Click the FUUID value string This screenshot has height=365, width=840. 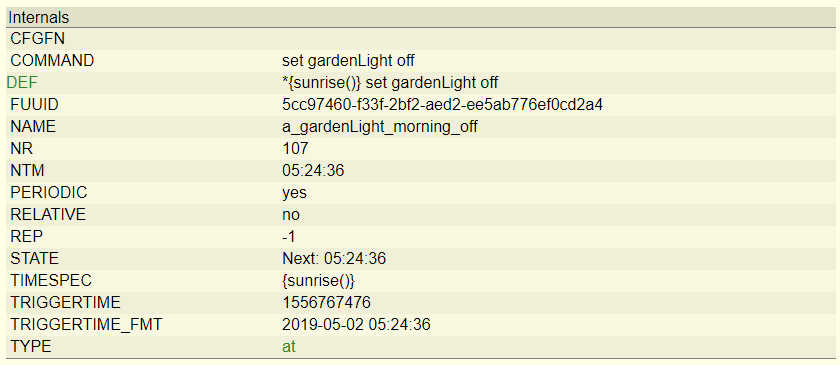(442, 105)
